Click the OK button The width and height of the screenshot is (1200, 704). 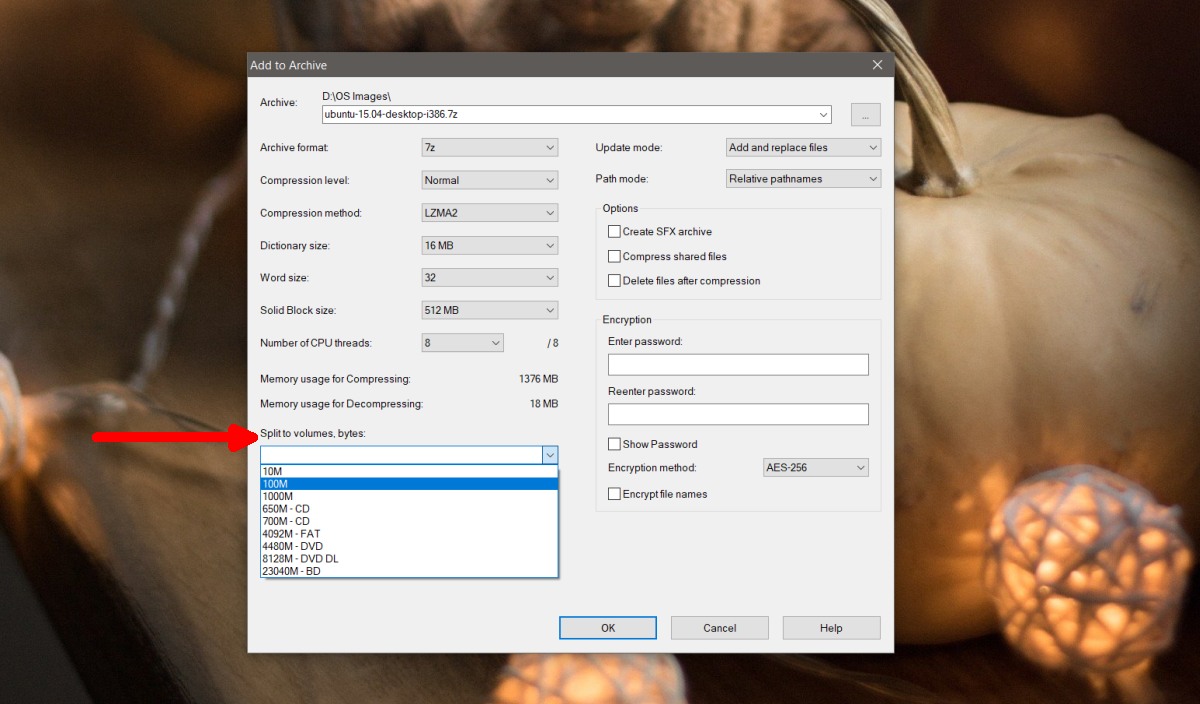pos(607,627)
